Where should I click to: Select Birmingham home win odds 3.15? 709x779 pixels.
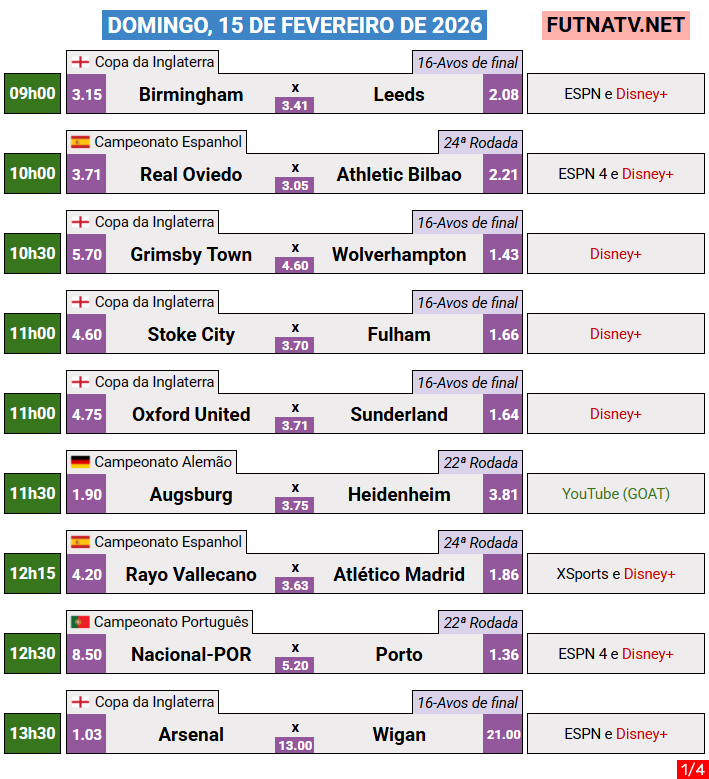click(x=87, y=95)
